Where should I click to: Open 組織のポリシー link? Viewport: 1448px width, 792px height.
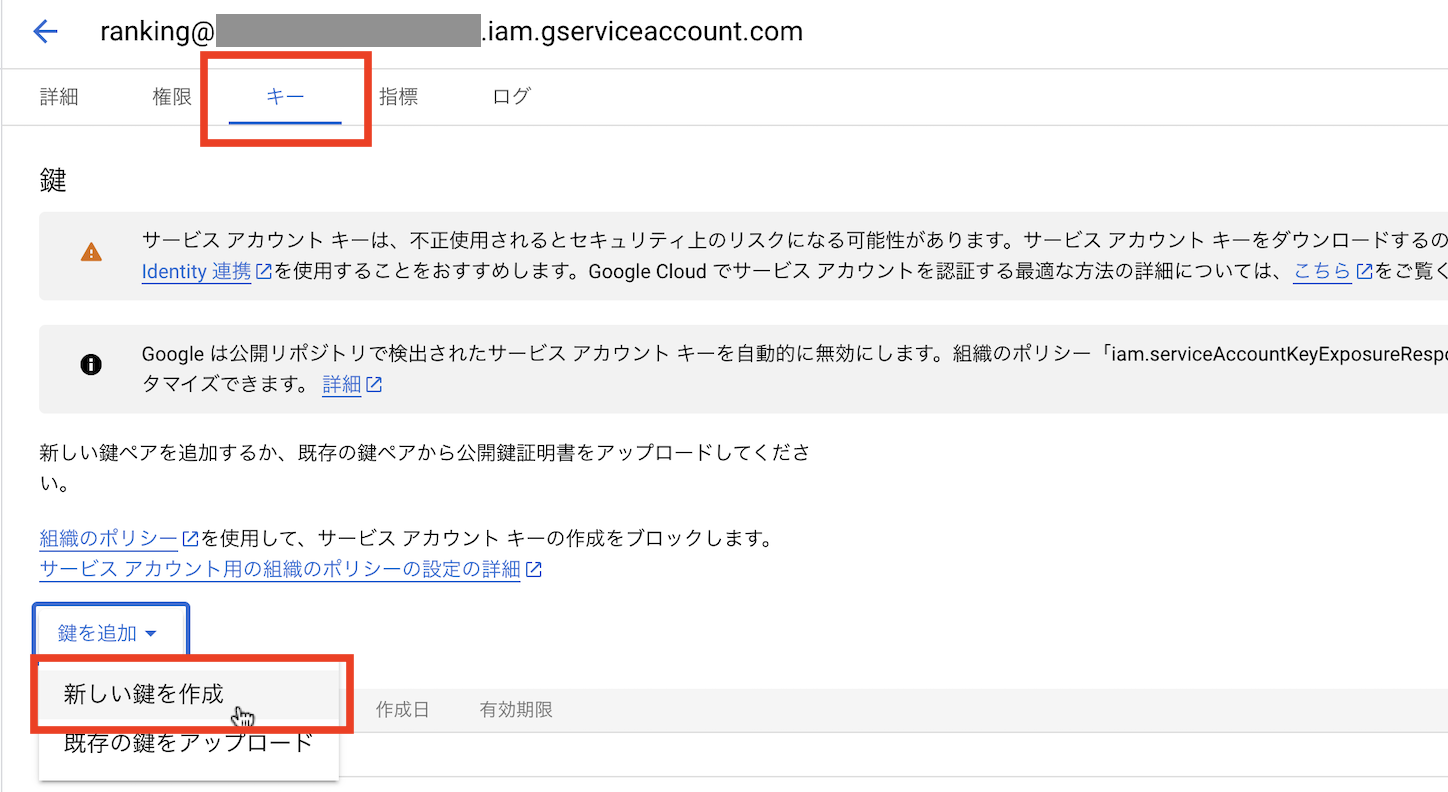(x=108, y=539)
